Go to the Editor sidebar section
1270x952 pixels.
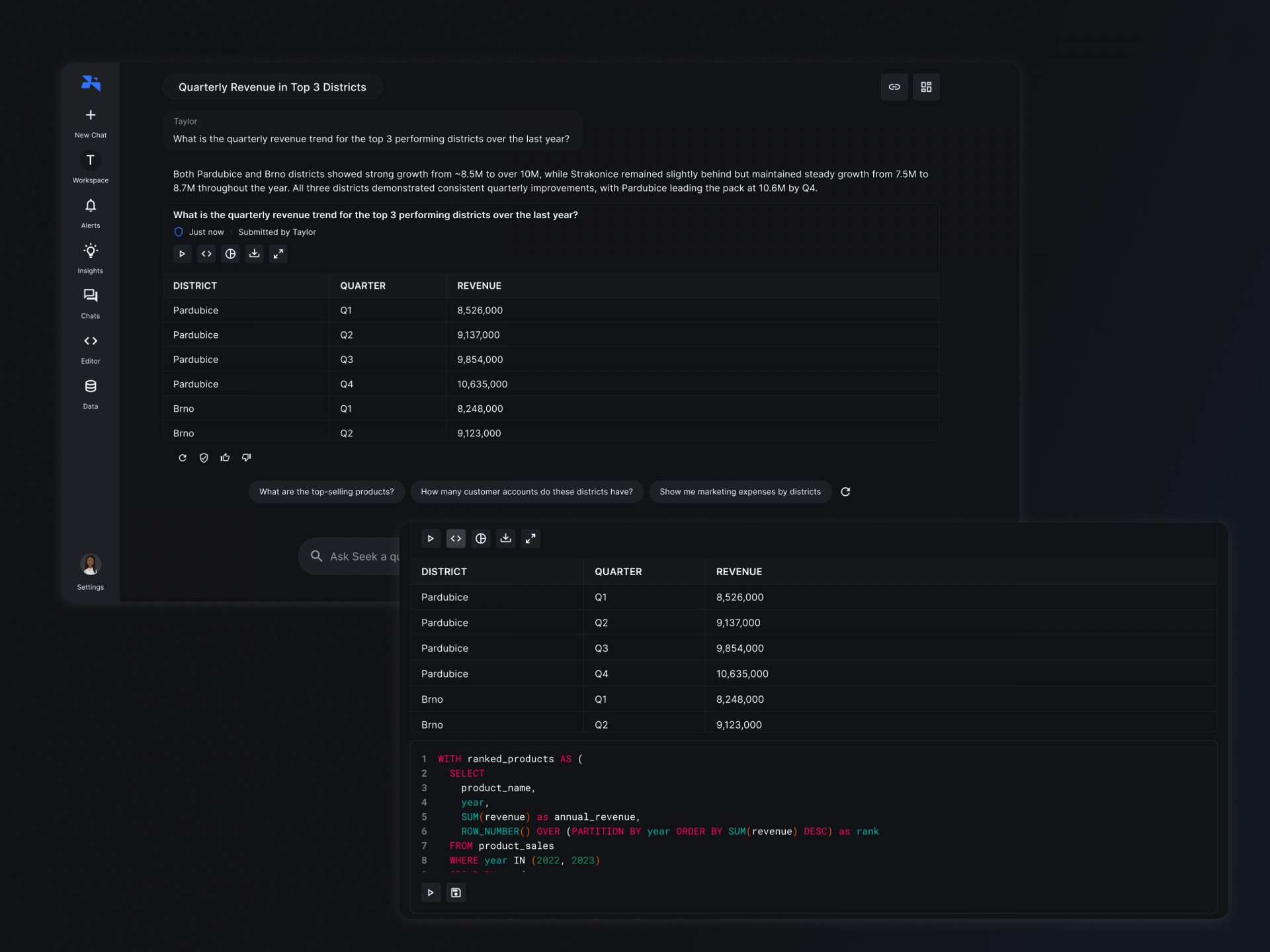point(91,348)
